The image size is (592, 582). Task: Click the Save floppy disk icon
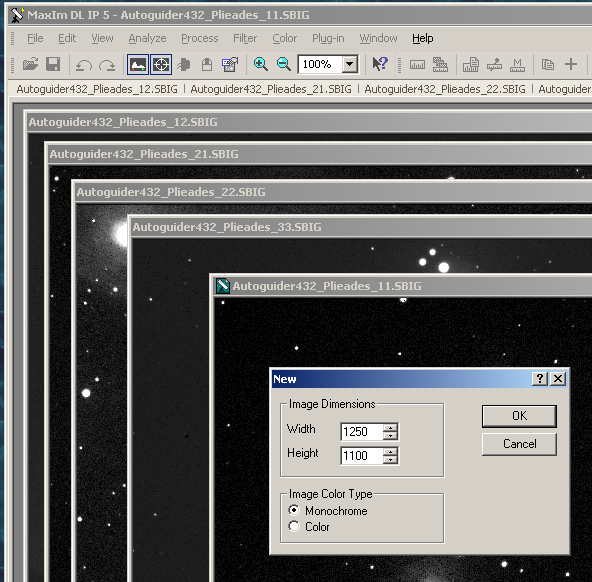coord(53,64)
